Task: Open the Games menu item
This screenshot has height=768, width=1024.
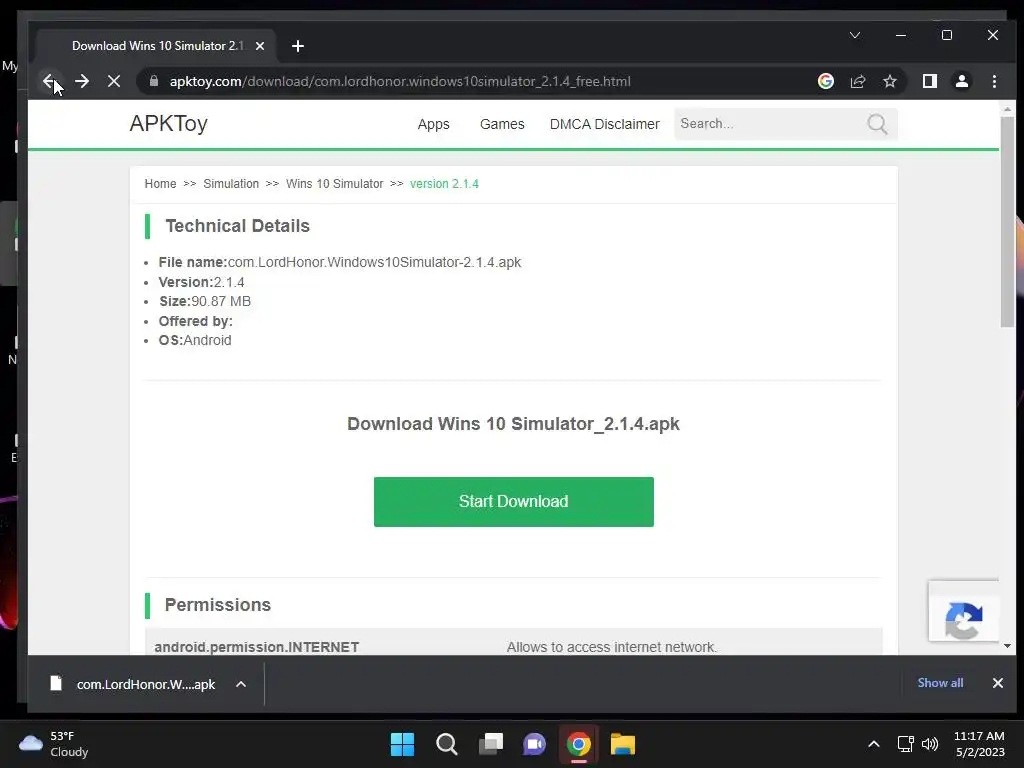Action: tap(502, 124)
